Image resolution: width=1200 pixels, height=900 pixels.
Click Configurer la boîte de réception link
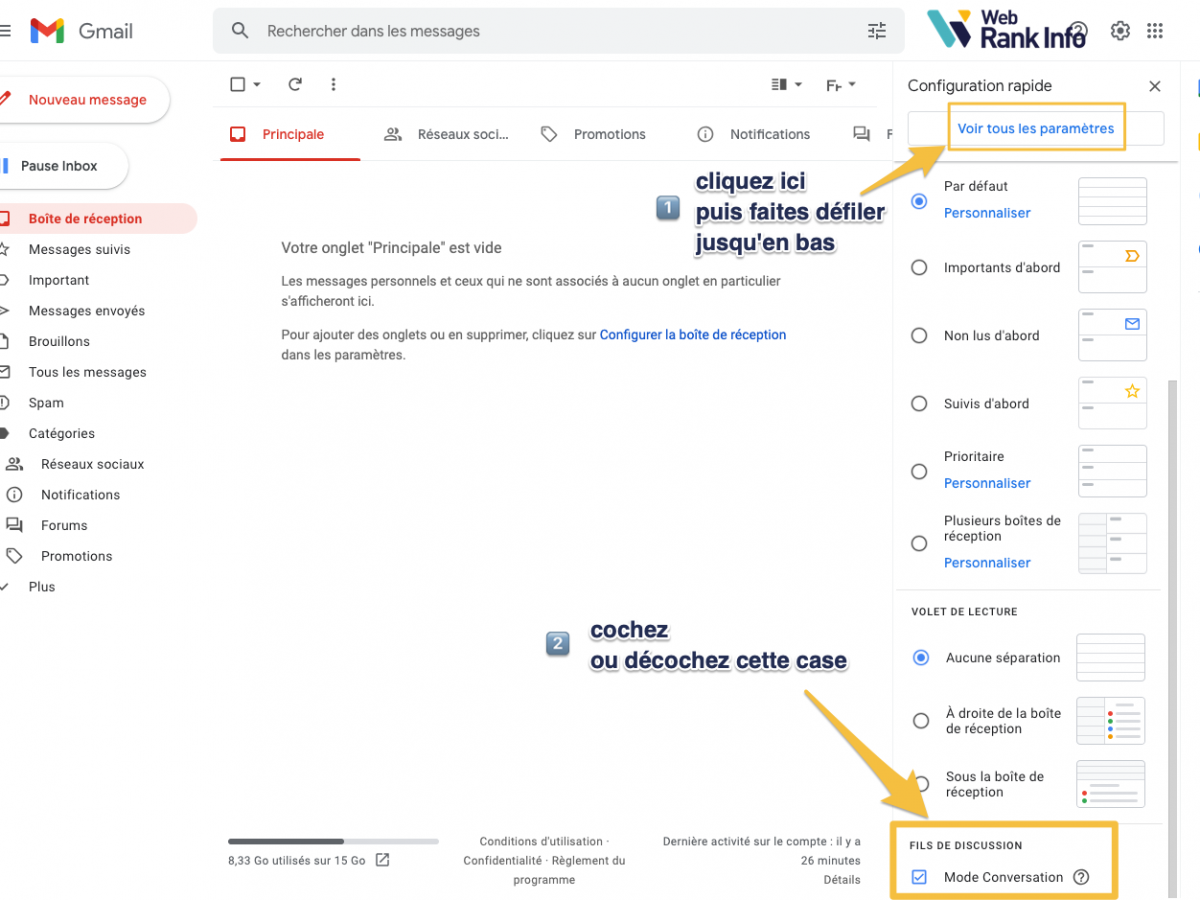click(x=692, y=335)
